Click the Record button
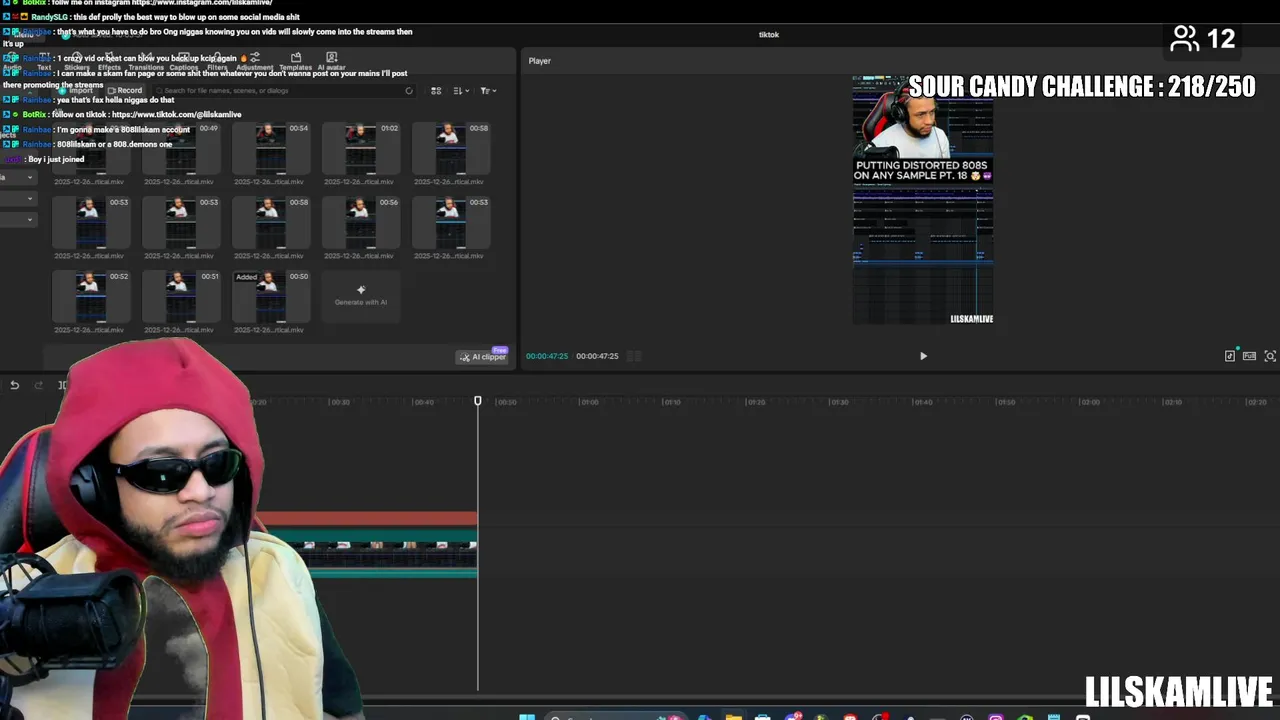Image resolution: width=1280 pixels, height=720 pixels. 125,91
